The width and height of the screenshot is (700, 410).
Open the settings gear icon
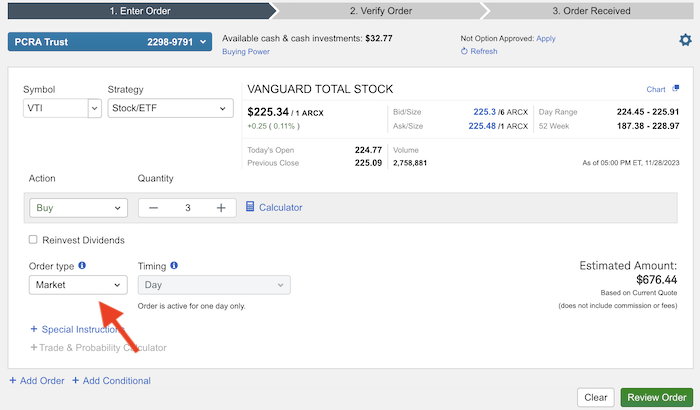[x=685, y=40]
